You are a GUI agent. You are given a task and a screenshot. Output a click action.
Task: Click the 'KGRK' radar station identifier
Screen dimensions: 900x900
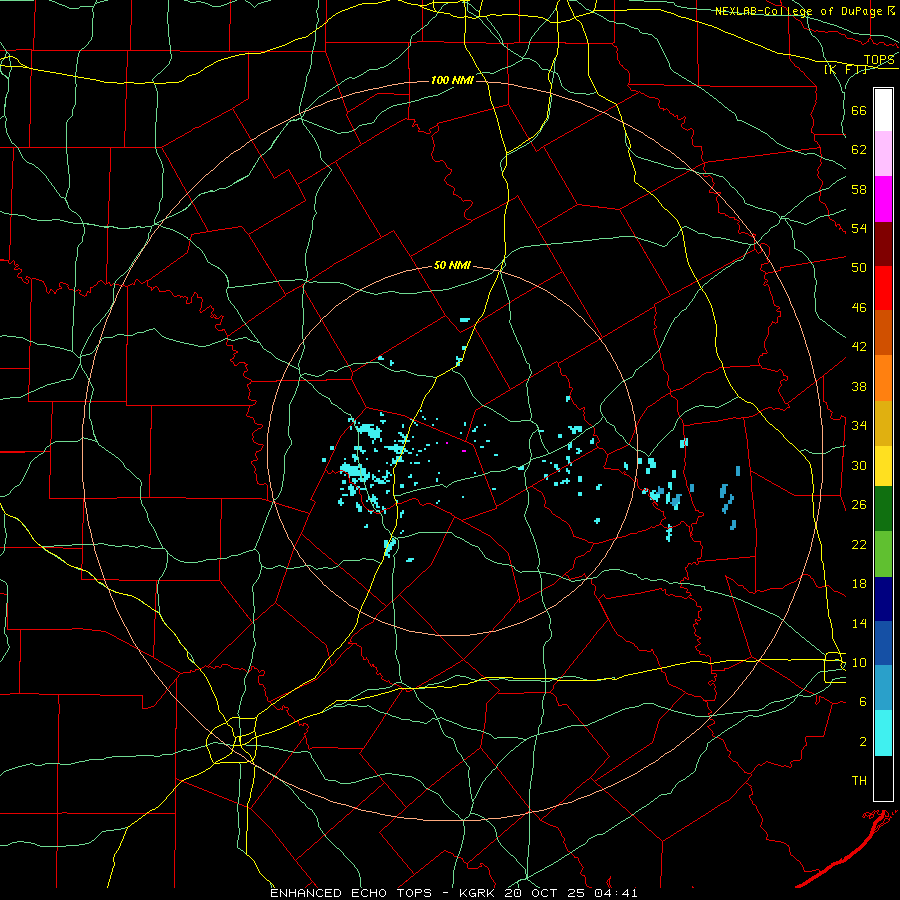478,893
